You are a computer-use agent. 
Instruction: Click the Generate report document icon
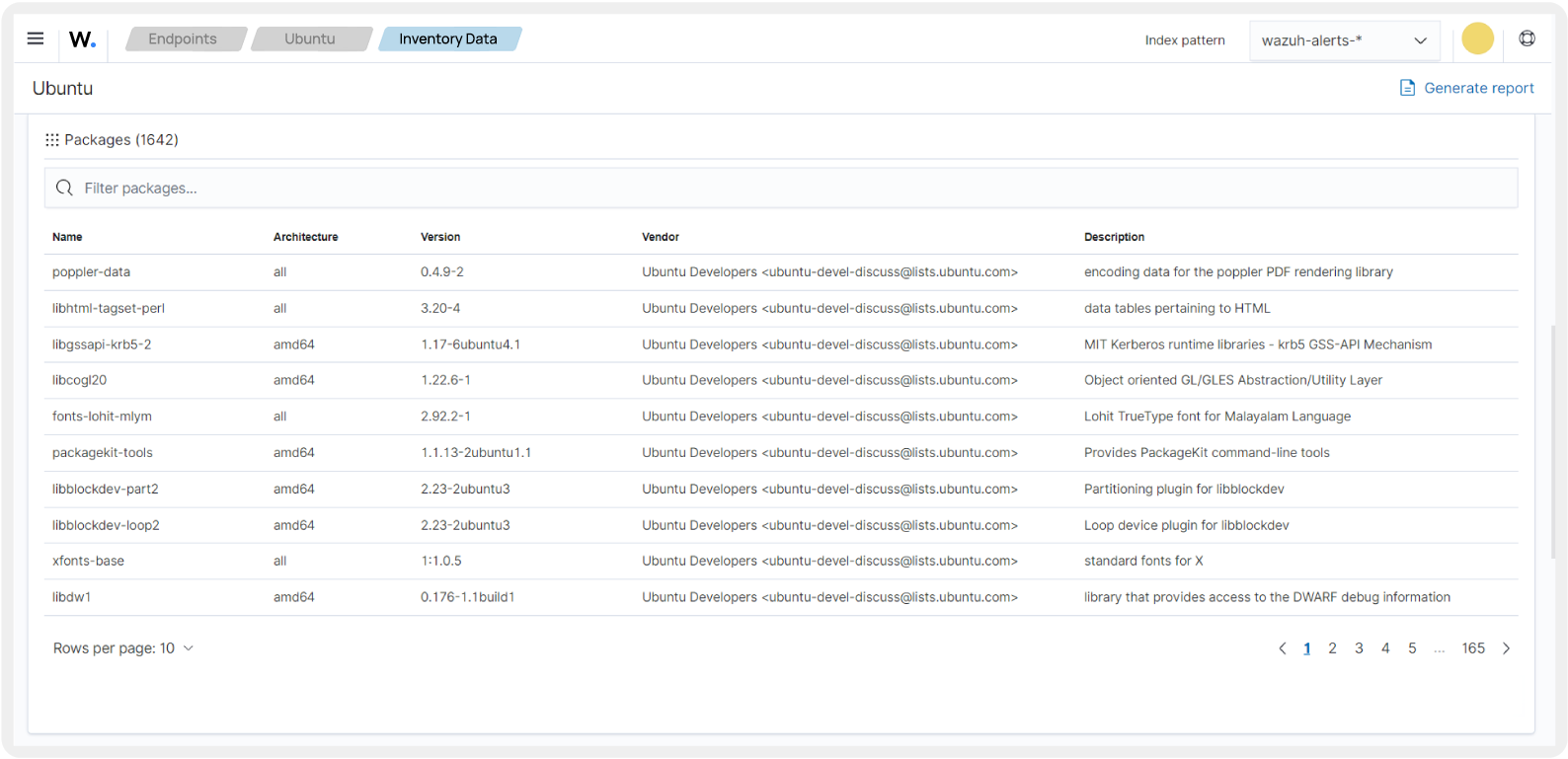pos(1407,88)
